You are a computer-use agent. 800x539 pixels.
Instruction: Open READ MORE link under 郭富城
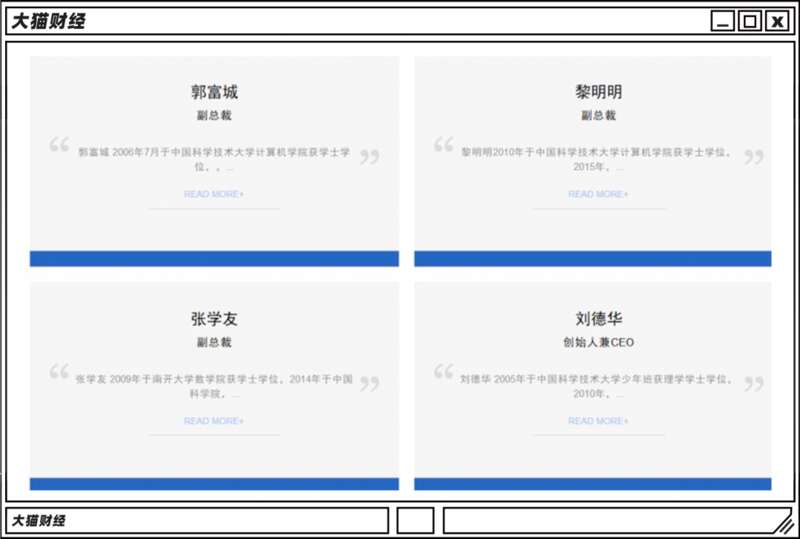tap(214, 194)
